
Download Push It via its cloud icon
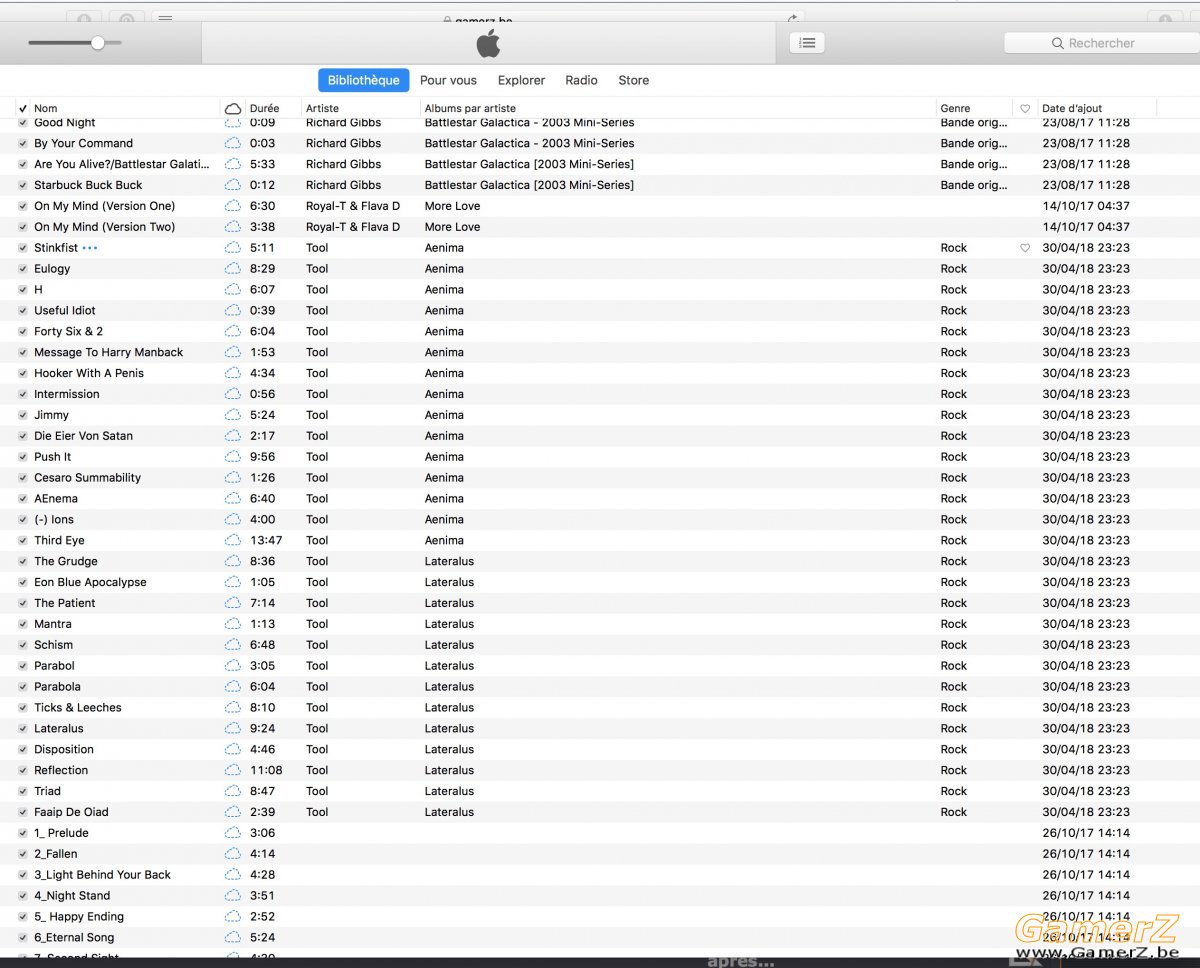point(233,457)
